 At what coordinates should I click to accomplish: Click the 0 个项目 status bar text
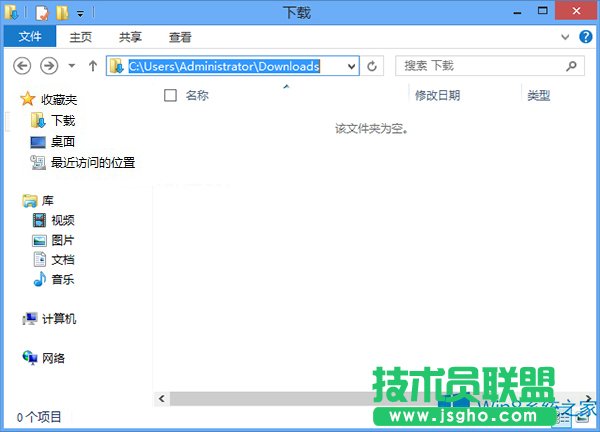click(x=39, y=417)
